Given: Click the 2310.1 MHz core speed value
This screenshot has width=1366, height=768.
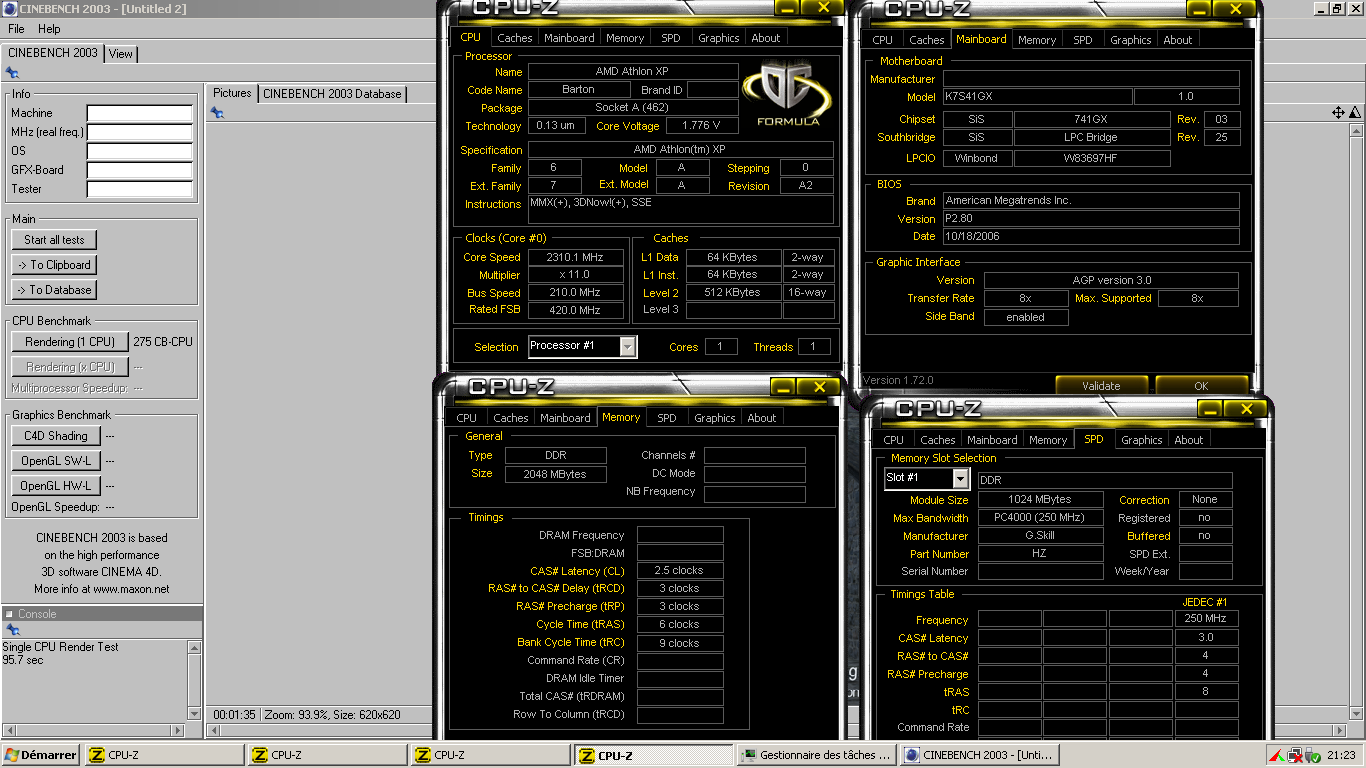Looking at the screenshot, I should pyautogui.click(x=574, y=257).
